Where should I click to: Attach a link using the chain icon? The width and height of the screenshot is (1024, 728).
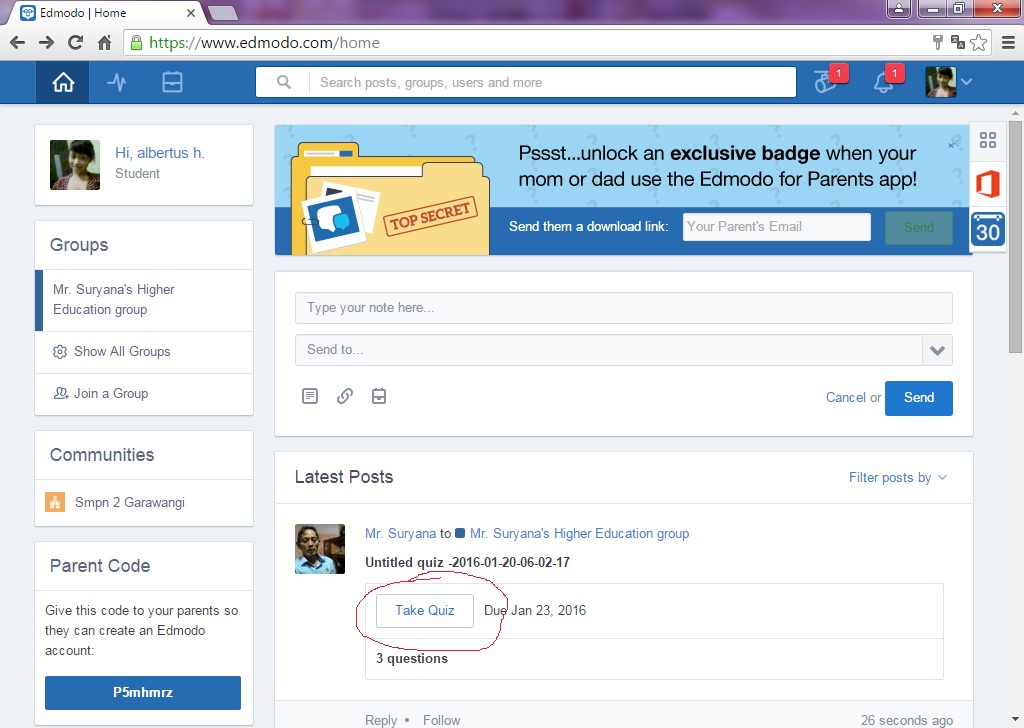(x=345, y=396)
